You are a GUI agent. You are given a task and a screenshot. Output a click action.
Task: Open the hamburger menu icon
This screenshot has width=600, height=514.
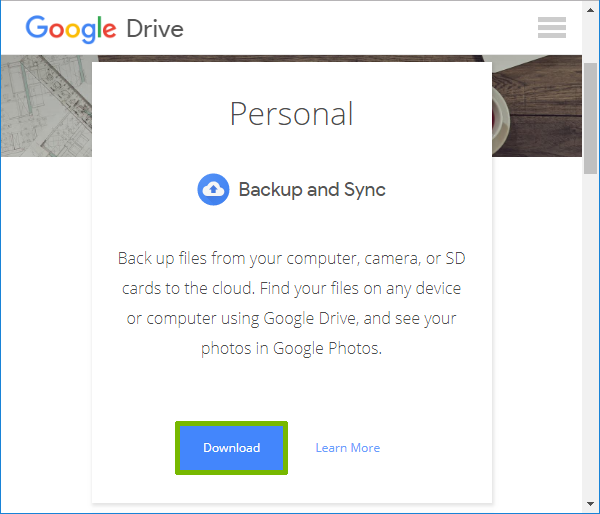(551, 28)
